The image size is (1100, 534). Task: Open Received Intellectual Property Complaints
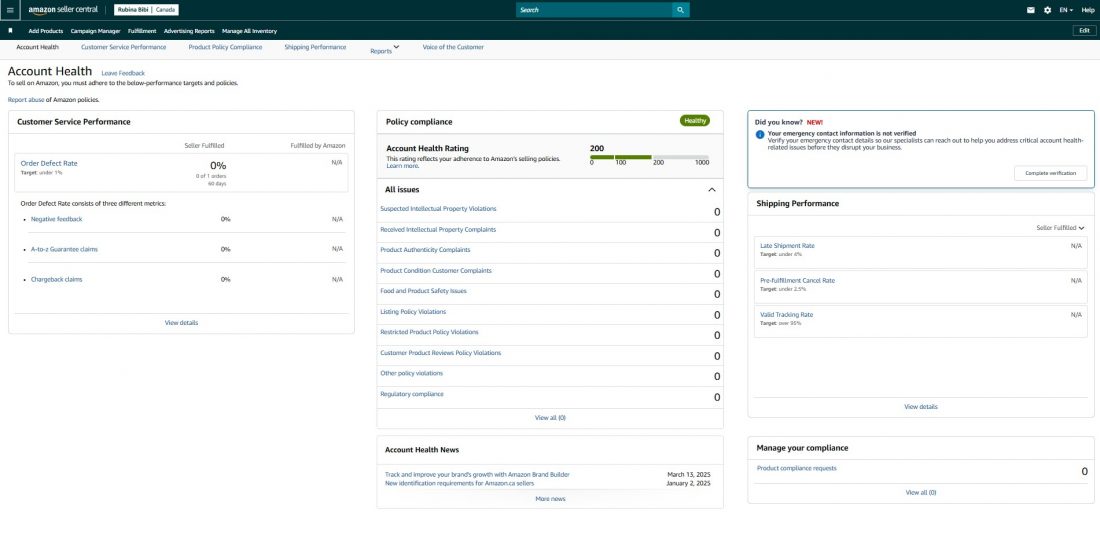tap(438, 229)
